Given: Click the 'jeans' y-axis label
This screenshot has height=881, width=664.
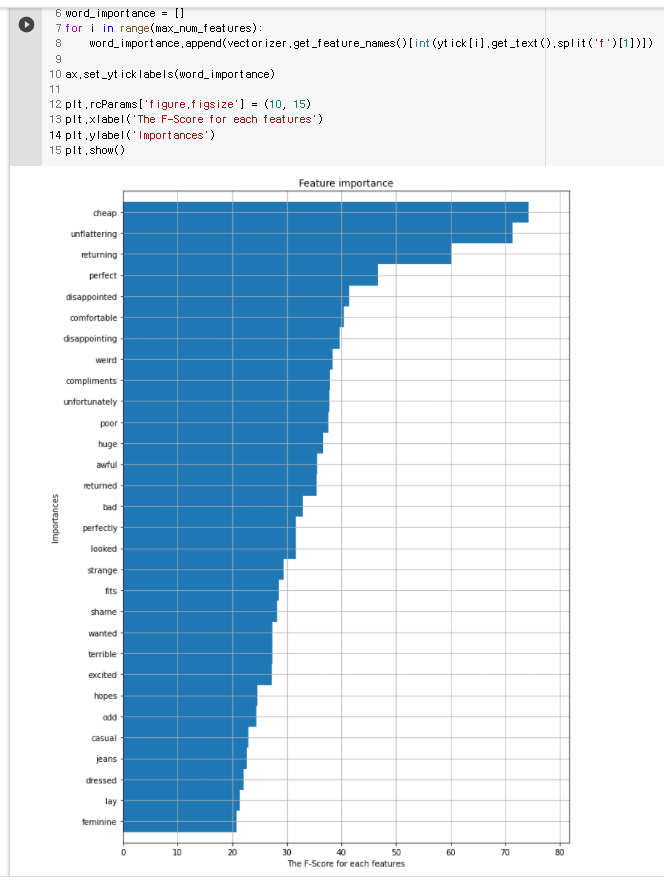Looking at the screenshot, I should click(106, 759).
